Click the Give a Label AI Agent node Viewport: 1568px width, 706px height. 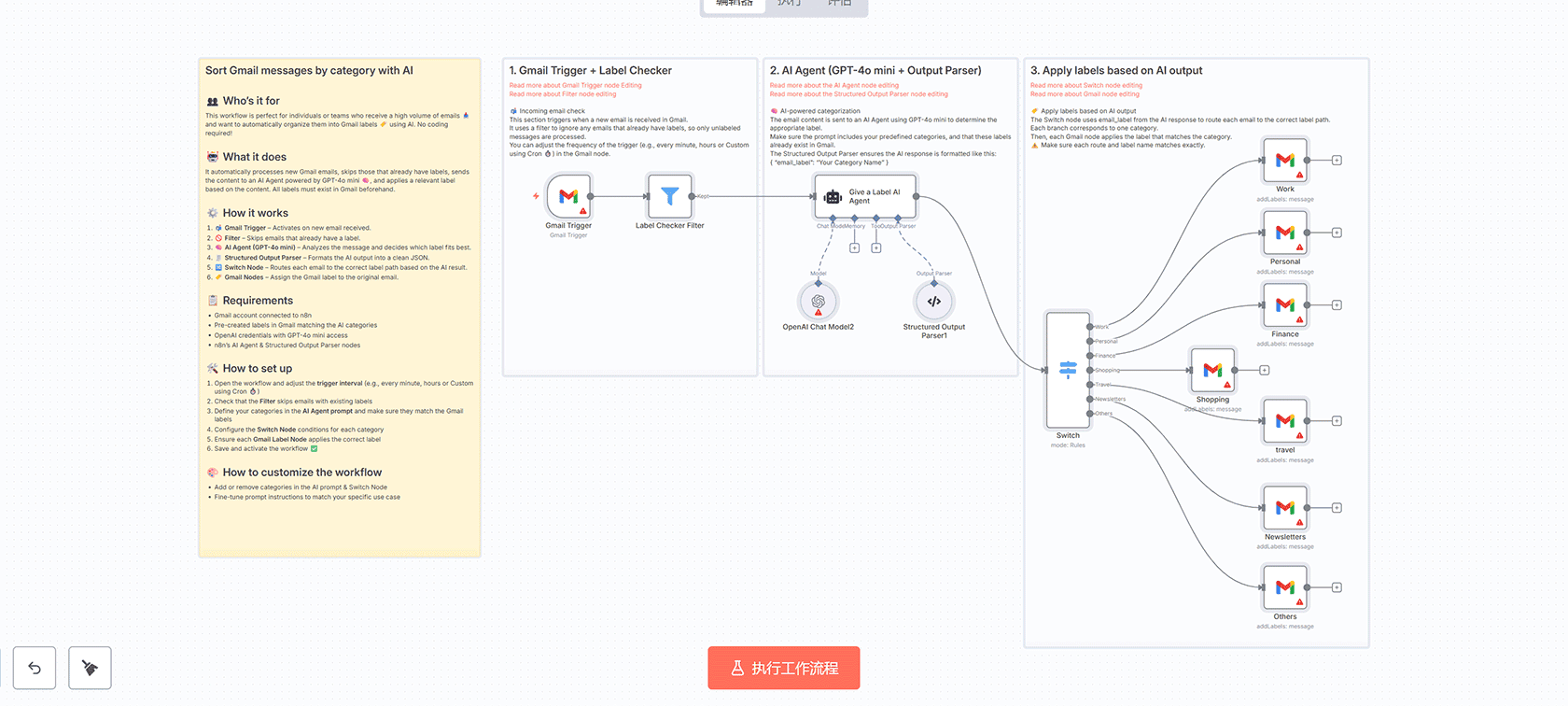click(865, 197)
